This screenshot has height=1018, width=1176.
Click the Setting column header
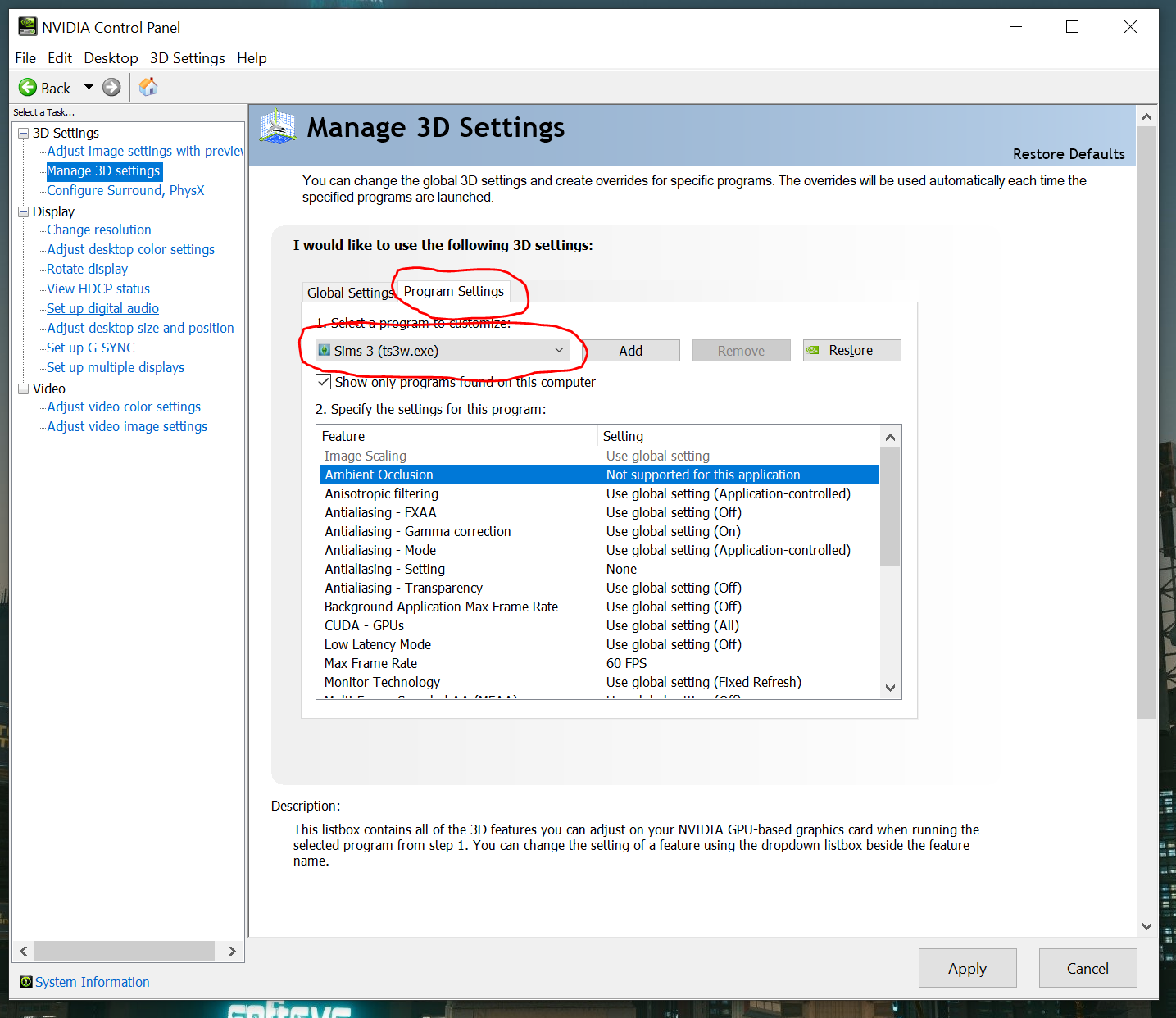(x=738, y=436)
